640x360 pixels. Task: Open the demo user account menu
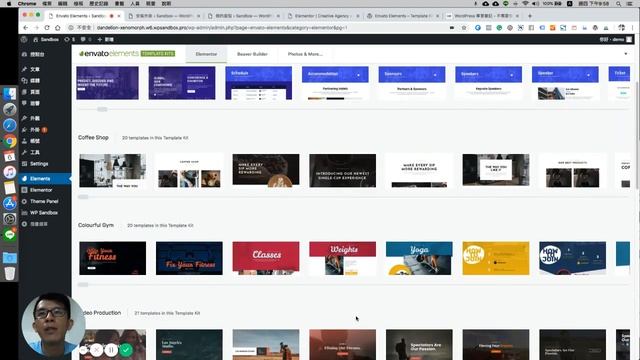[616, 40]
